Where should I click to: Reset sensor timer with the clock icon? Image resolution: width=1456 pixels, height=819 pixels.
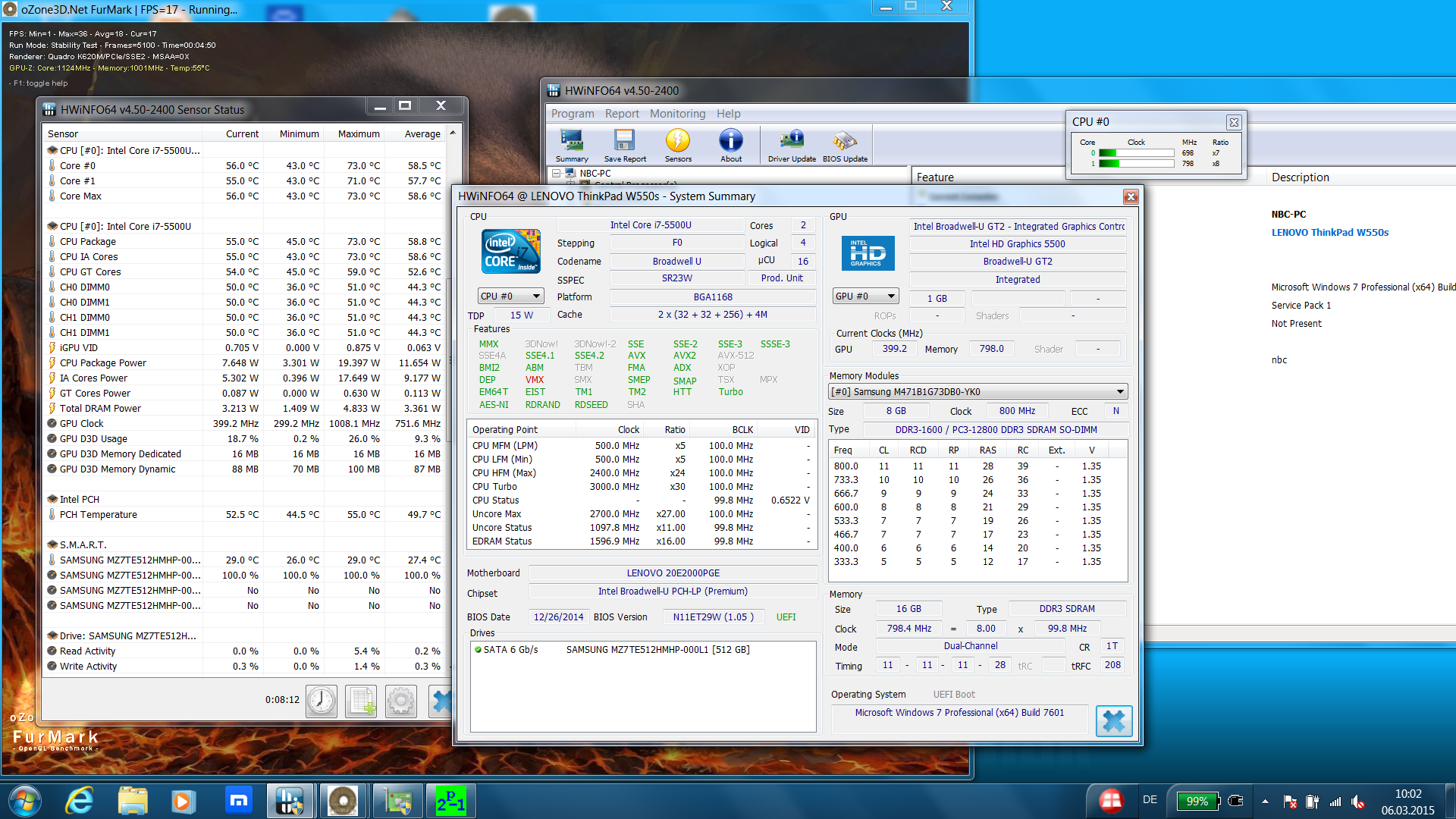[322, 700]
